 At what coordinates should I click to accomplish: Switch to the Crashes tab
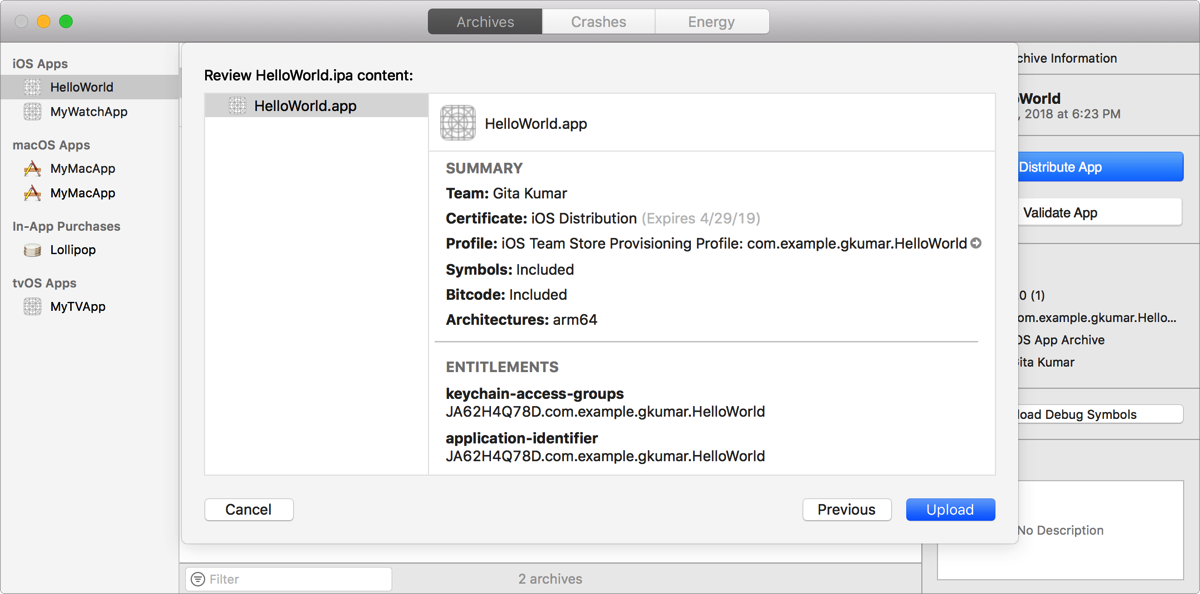pos(598,22)
